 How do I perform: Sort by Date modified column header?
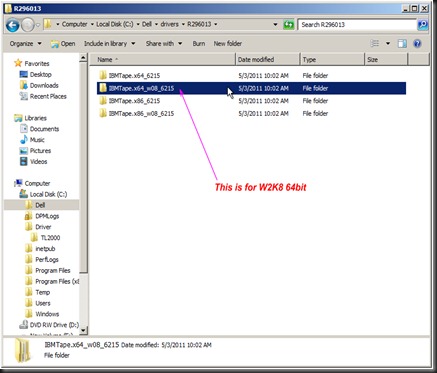[x=268, y=60]
